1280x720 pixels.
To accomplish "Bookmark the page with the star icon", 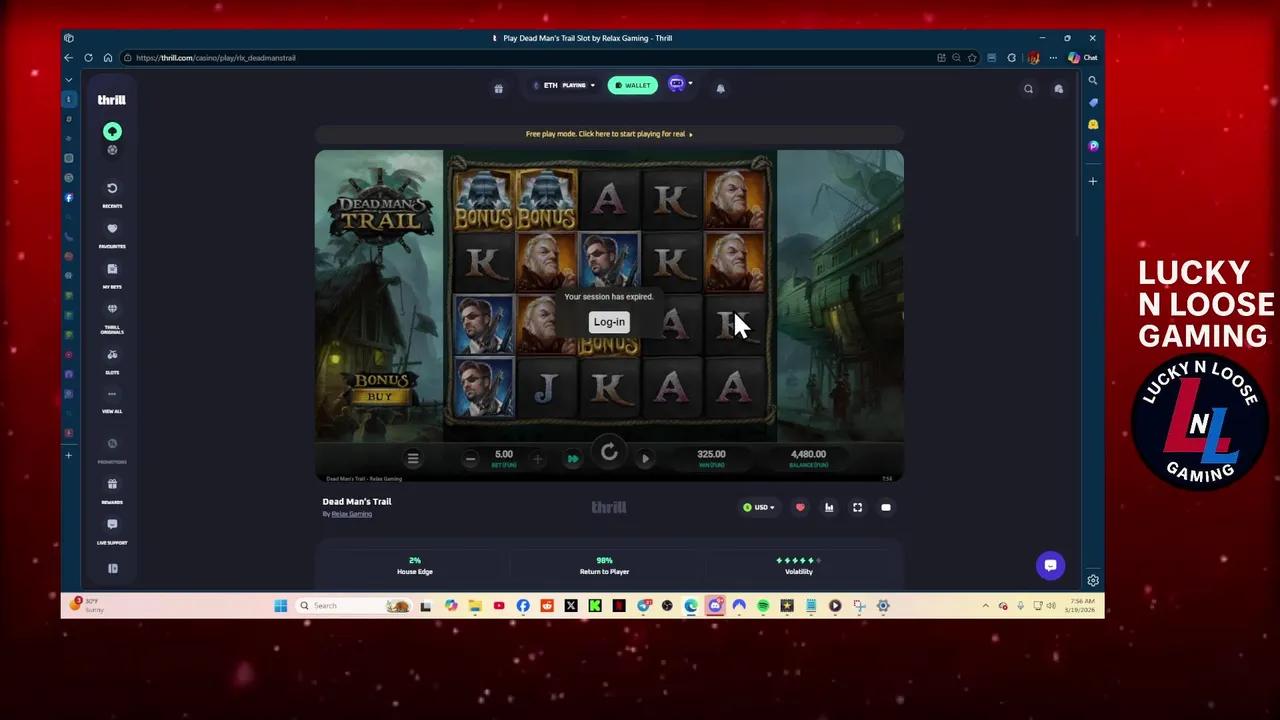I will click(x=972, y=58).
